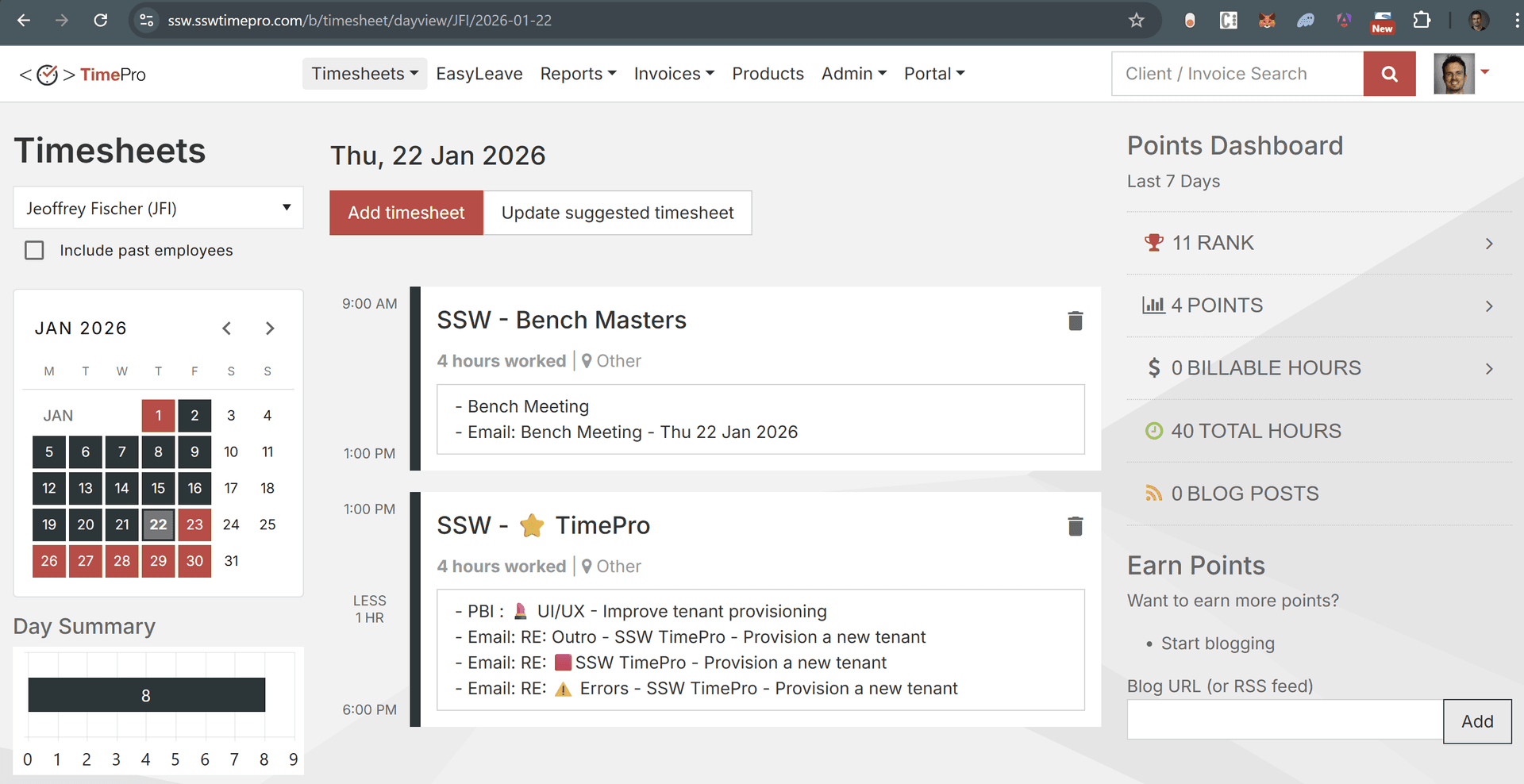This screenshot has height=784, width=1524.
Task: Click Bench Masters notes text box
Action: point(760,420)
